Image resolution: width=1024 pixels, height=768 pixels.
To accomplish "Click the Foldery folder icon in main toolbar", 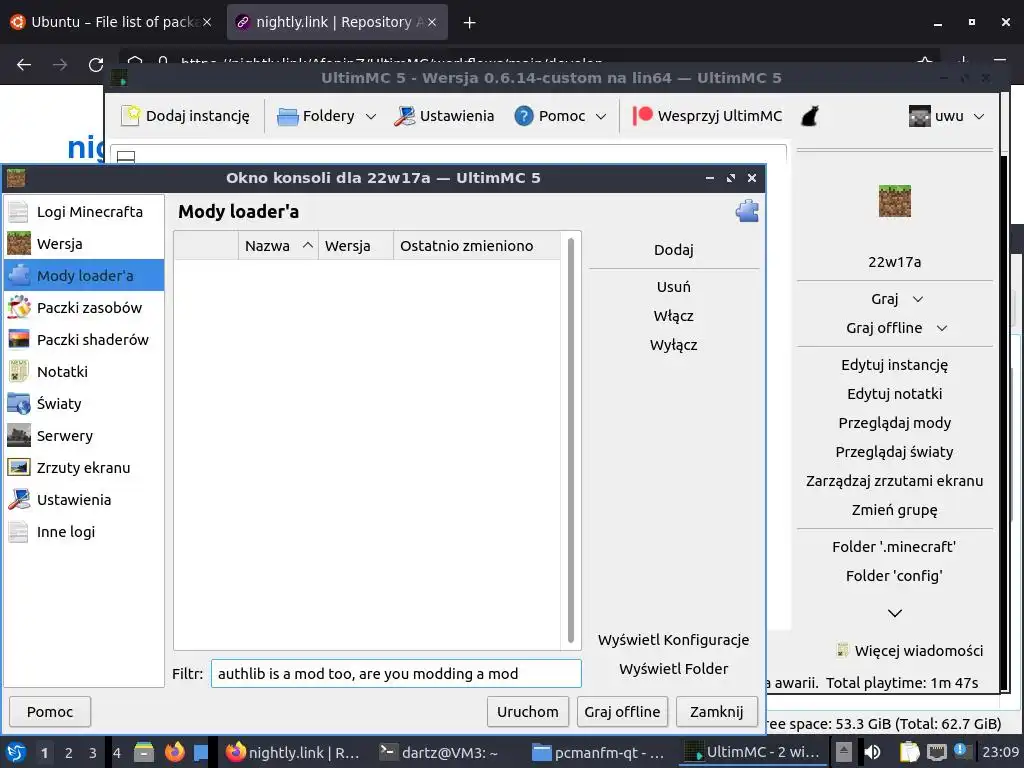I will pyautogui.click(x=287, y=116).
